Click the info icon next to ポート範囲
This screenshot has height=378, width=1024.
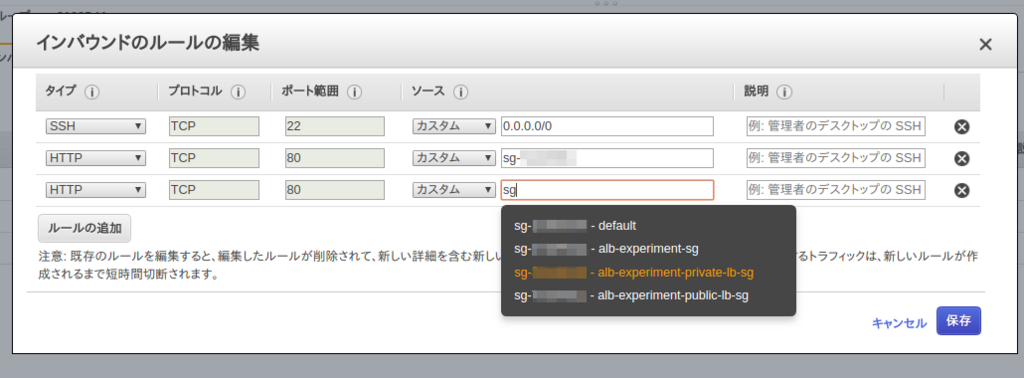(x=355, y=92)
